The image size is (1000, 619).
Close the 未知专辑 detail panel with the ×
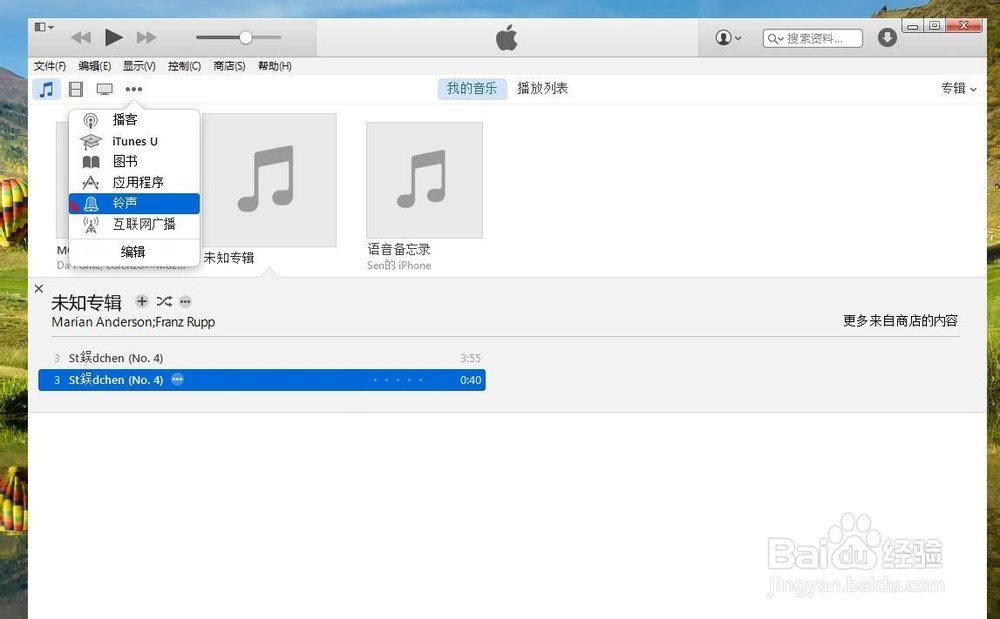click(39, 288)
